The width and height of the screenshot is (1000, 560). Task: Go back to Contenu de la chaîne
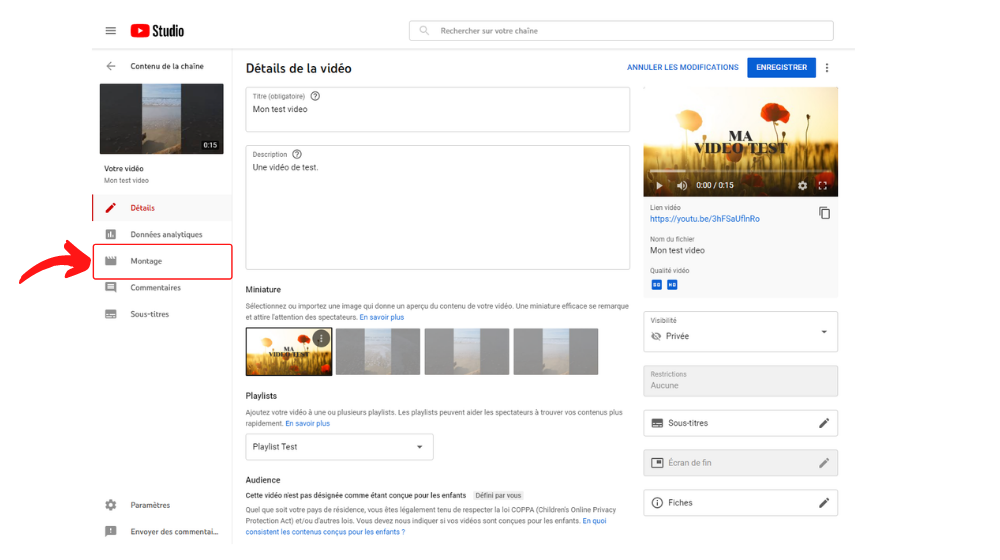coord(111,66)
